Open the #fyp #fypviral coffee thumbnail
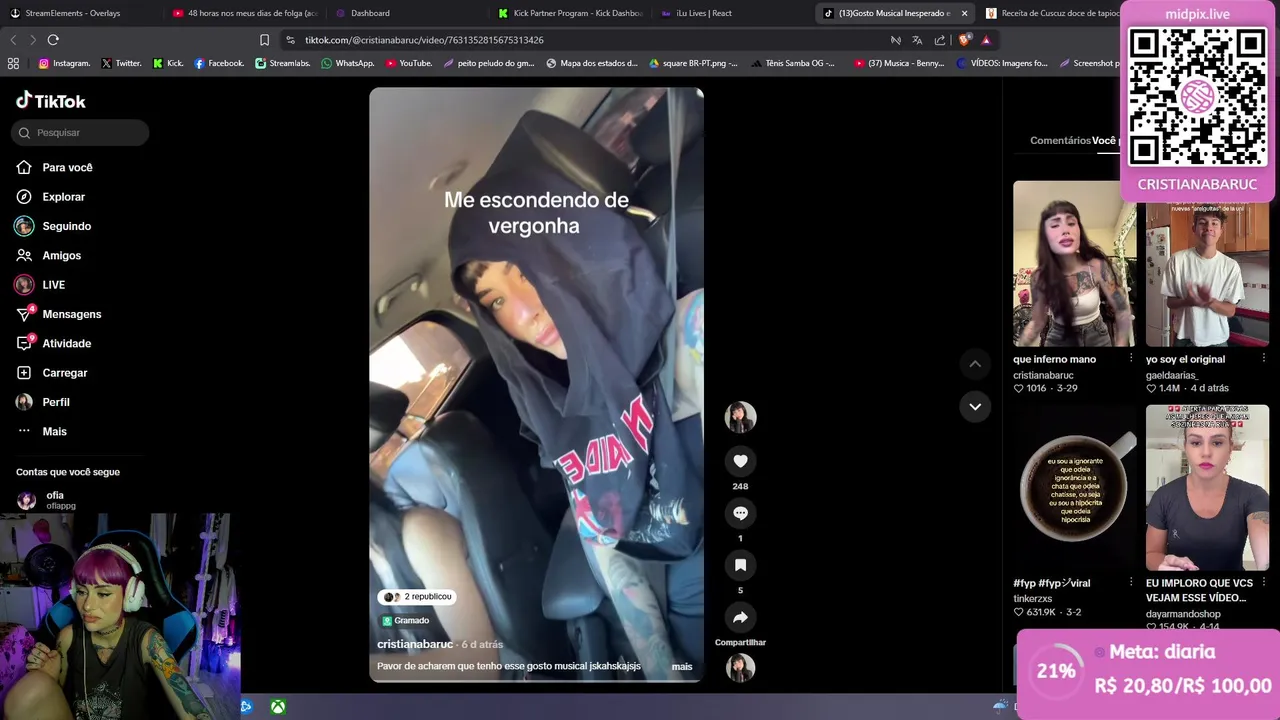This screenshot has height=720, width=1280. [1074, 487]
